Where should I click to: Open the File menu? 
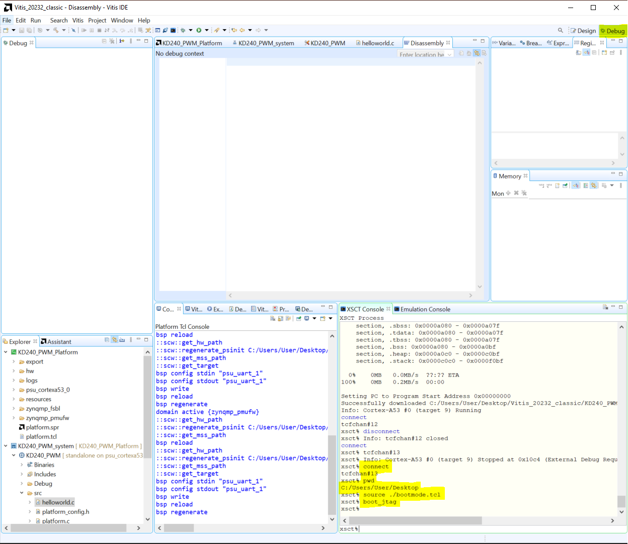pyautogui.click(x=7, y=20)
